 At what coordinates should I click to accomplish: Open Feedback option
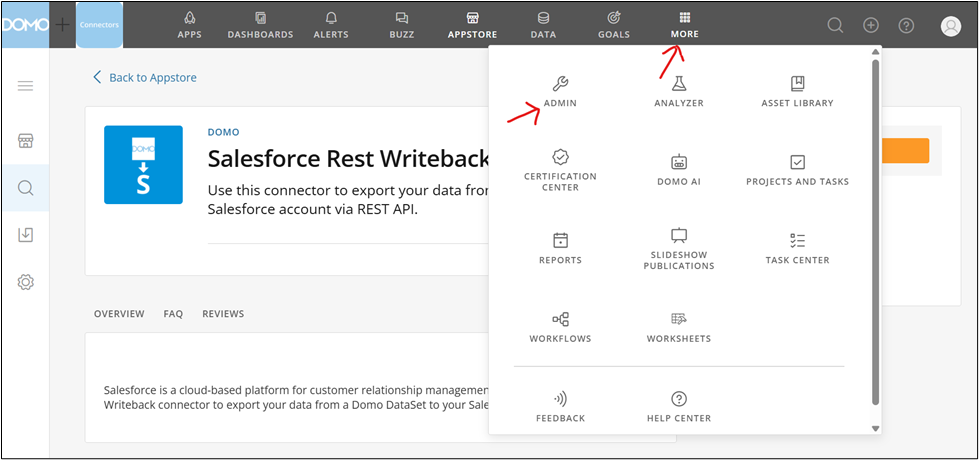click(x=560, y=407)
